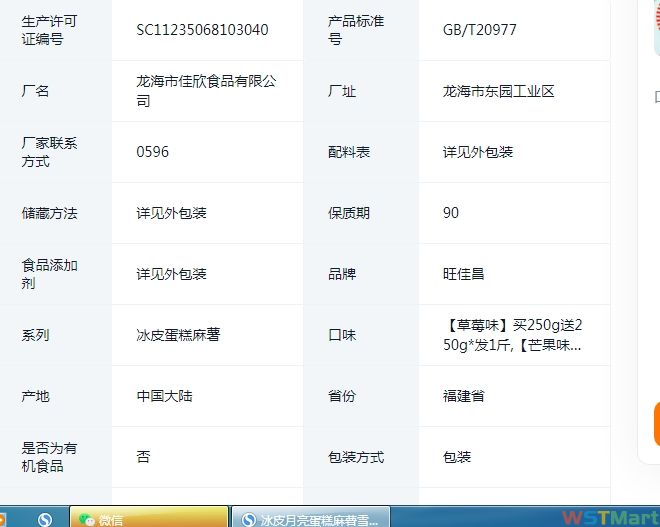Switch to the 冰皮月亮蛋糕麻薯 browser window
Image resolution: width=660 pixels, height=527 pixels.
click(310, 519)
